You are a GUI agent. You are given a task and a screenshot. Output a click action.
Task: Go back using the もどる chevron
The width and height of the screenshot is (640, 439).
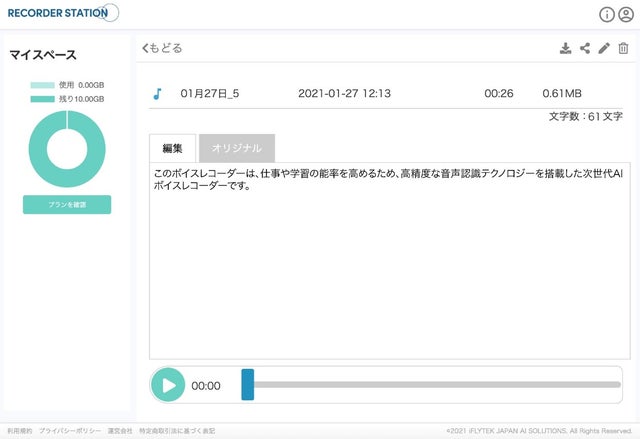click(x=162, y=48)
